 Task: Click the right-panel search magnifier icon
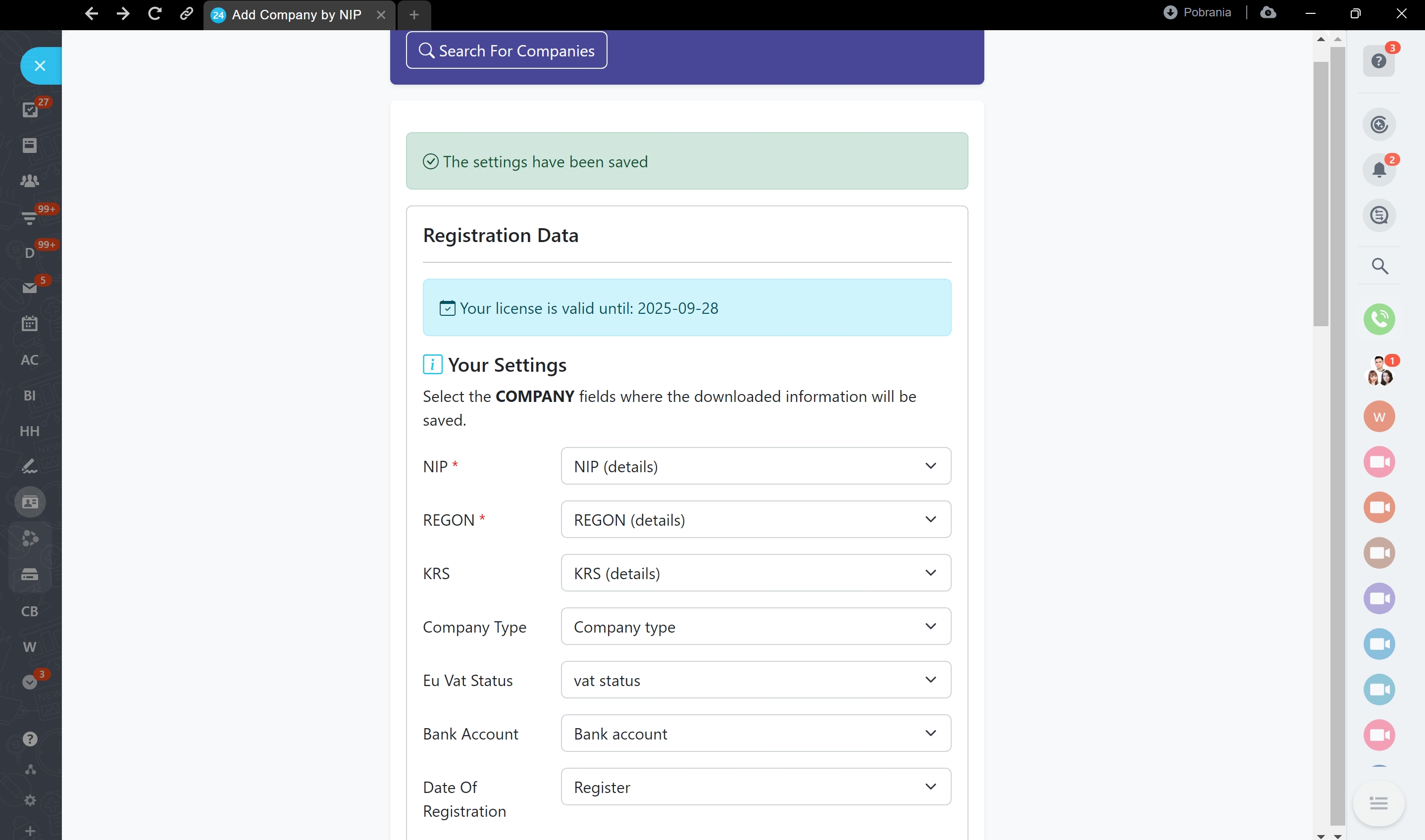1379,265
